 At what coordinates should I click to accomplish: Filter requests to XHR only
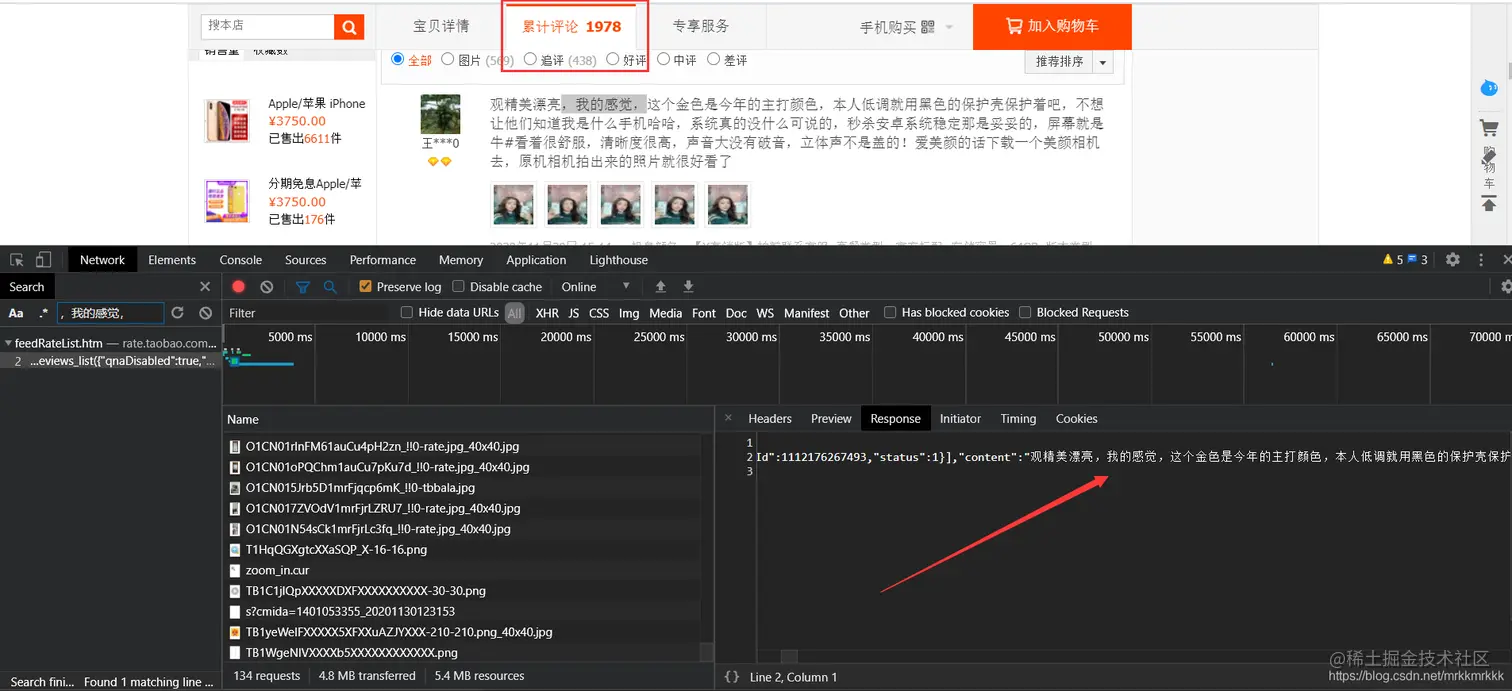coord(547,312)
